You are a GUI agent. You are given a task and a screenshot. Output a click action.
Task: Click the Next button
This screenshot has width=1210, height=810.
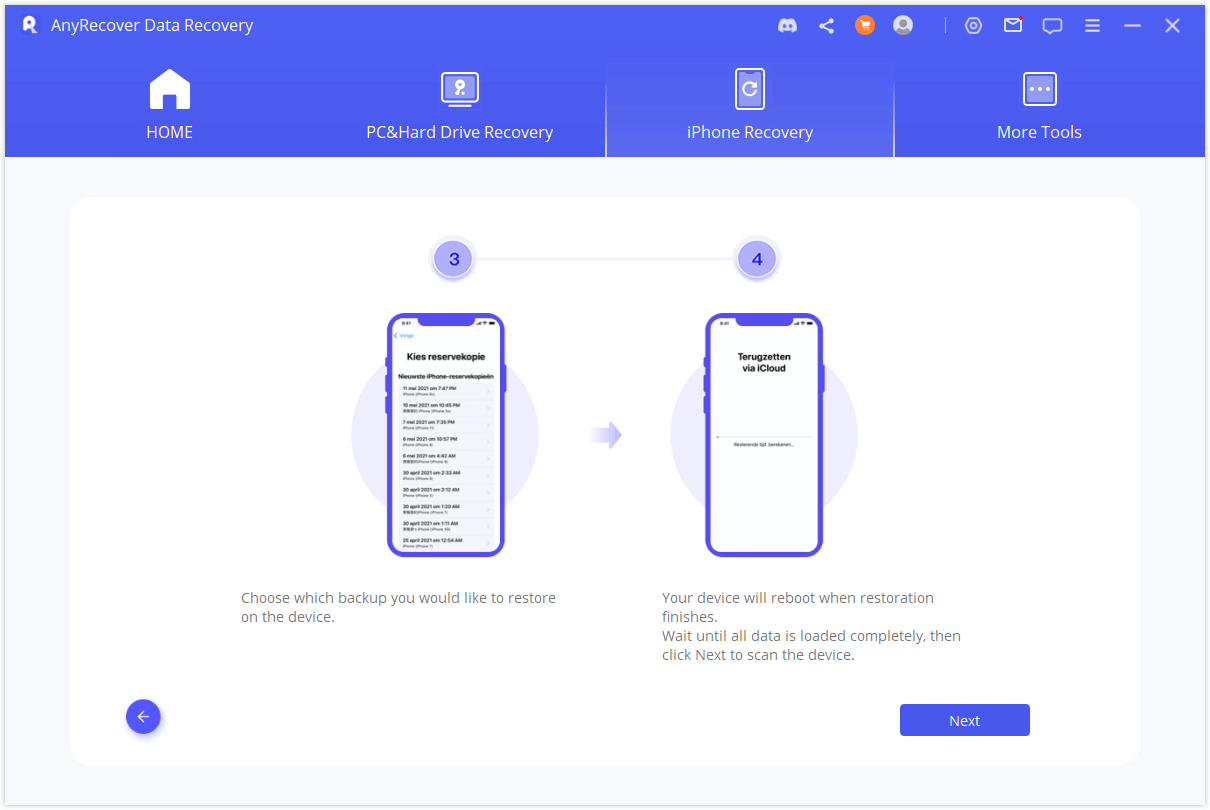click(964, 720)
